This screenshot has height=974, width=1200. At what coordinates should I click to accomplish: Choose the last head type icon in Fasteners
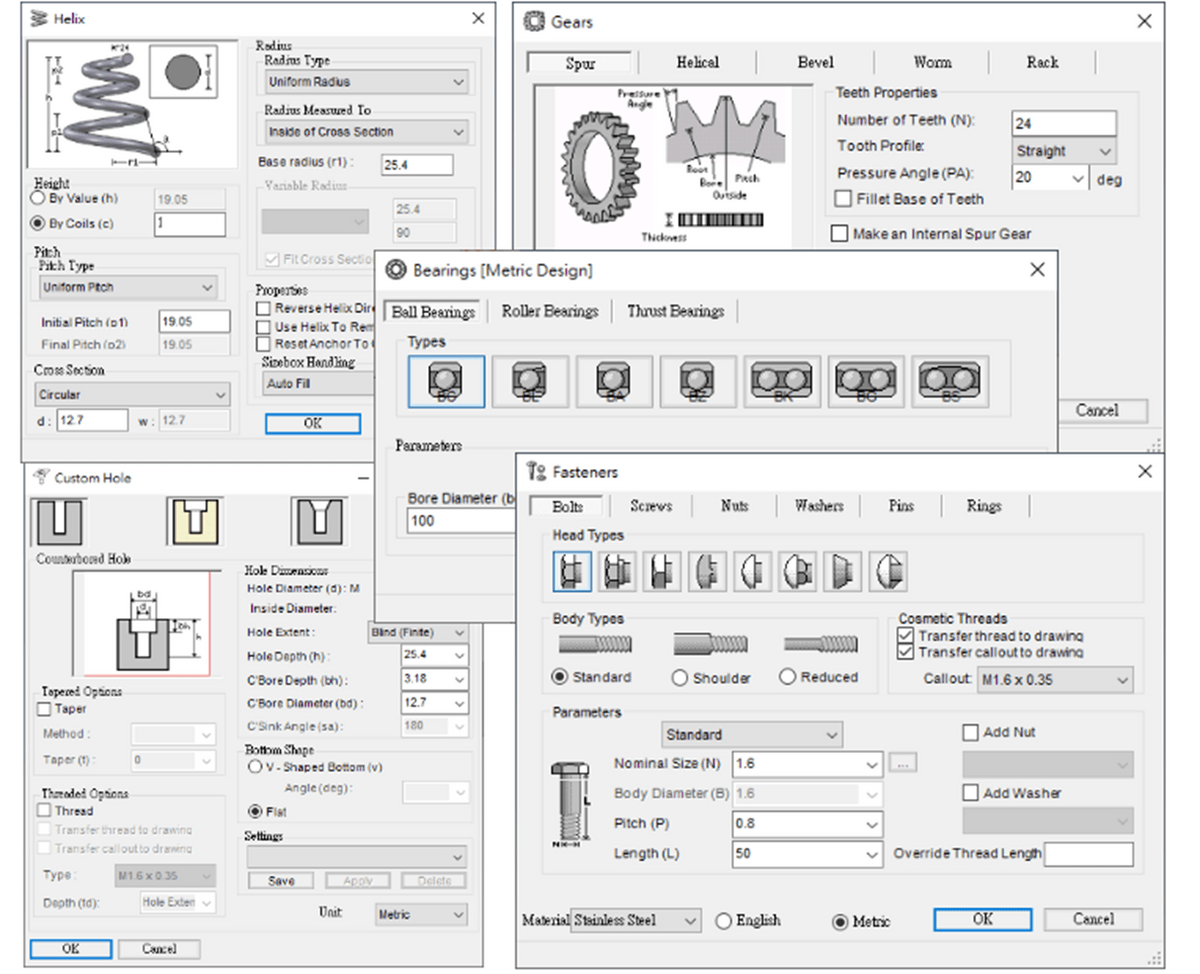pos(887,572)
